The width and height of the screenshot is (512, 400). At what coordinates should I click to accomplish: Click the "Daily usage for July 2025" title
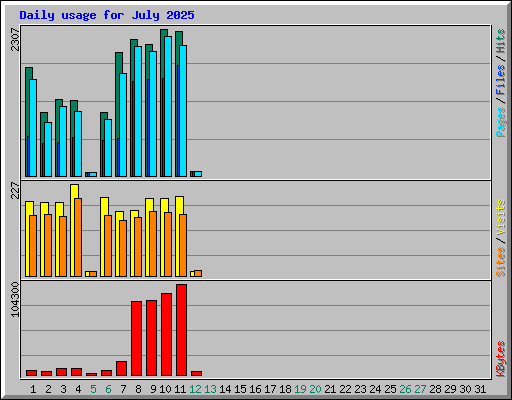[x=107, y=15]
